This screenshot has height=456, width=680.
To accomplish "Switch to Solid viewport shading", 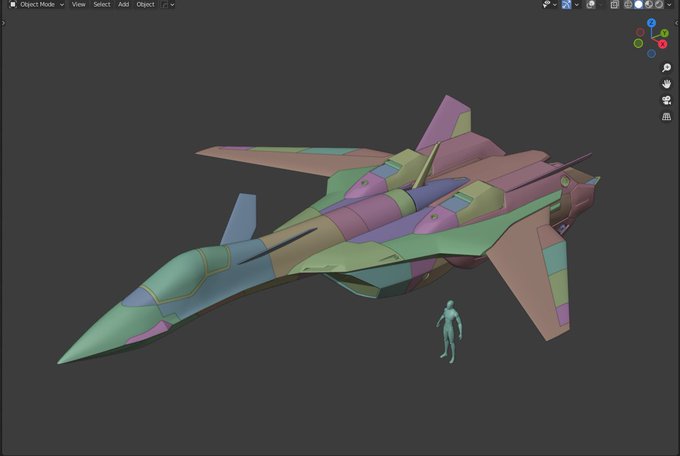I will coord(638,4).
